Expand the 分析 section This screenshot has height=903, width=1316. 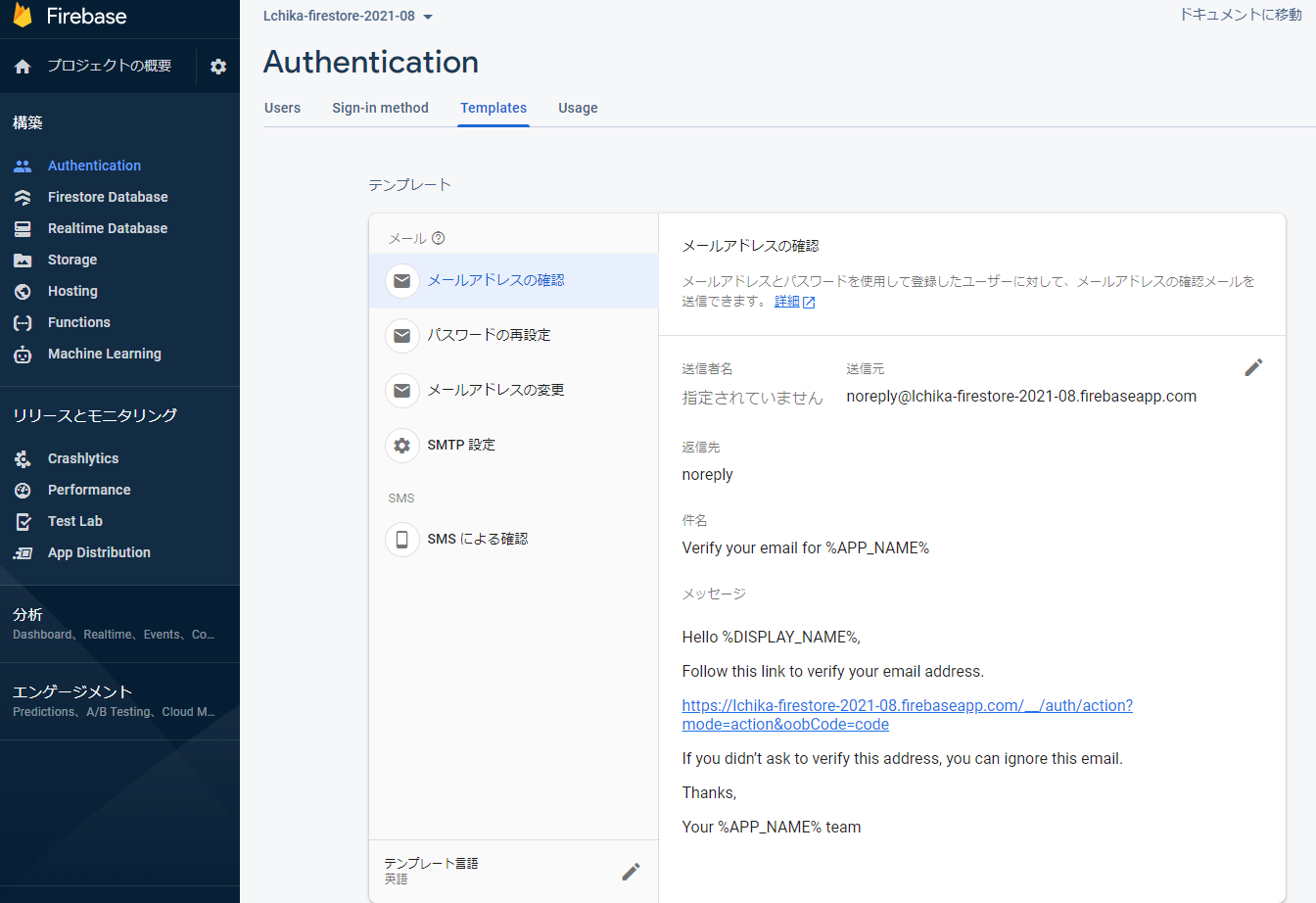click(x=119, y=624)
